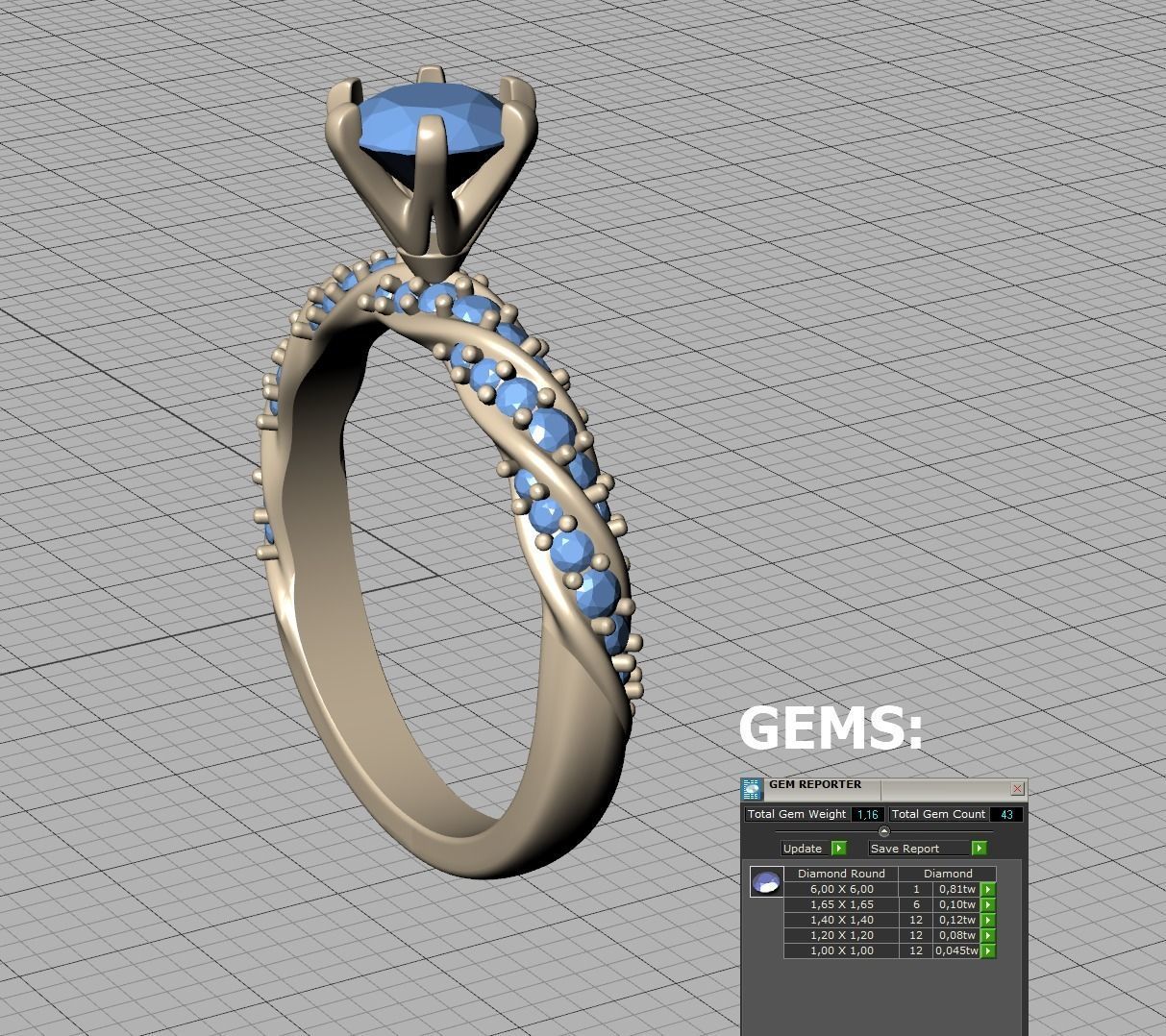Screen dimensions: 1166x1036
Task: Click green arrow for 1,00 X 1,00 row
Action: point(987,951)
